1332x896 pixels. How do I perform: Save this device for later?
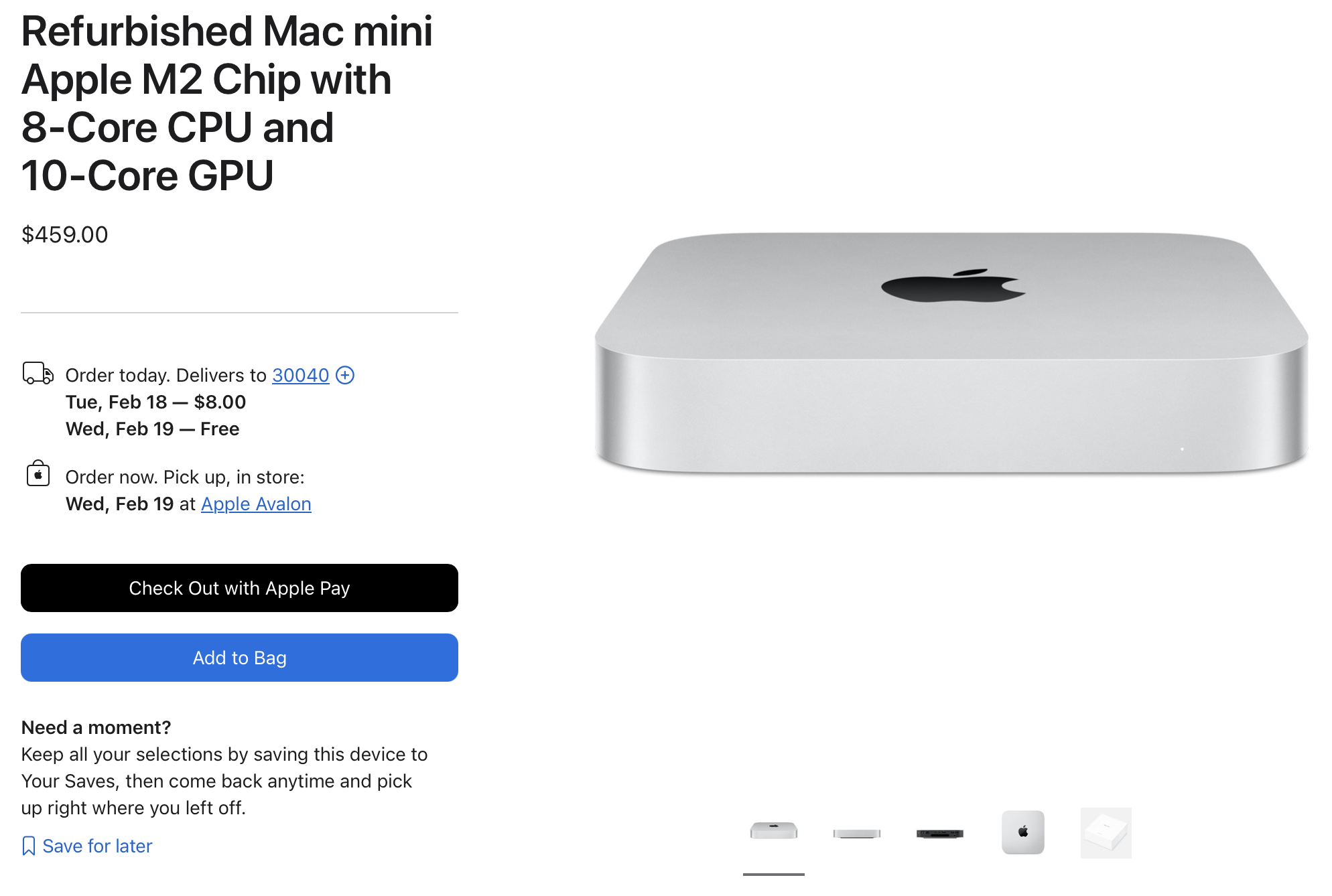97,846
